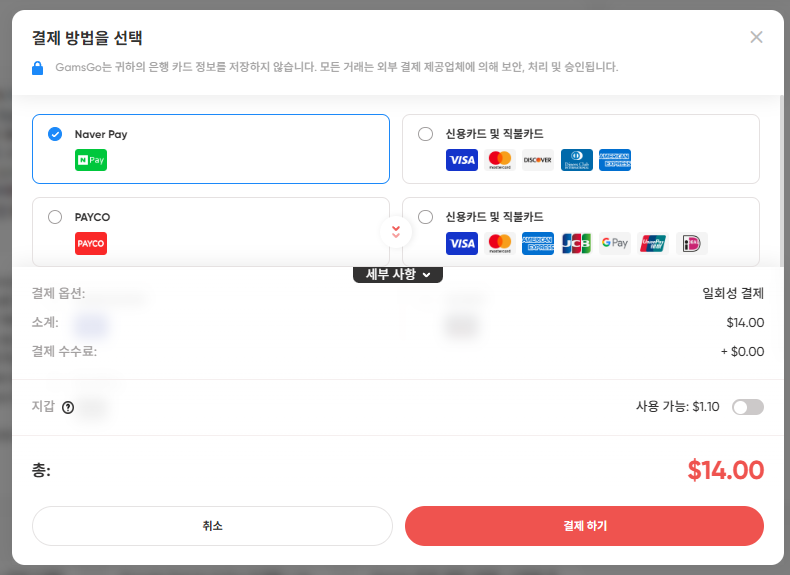Select the PAYCO radio button
Screen dimensions: 790x575
click(x=55, y=217)
